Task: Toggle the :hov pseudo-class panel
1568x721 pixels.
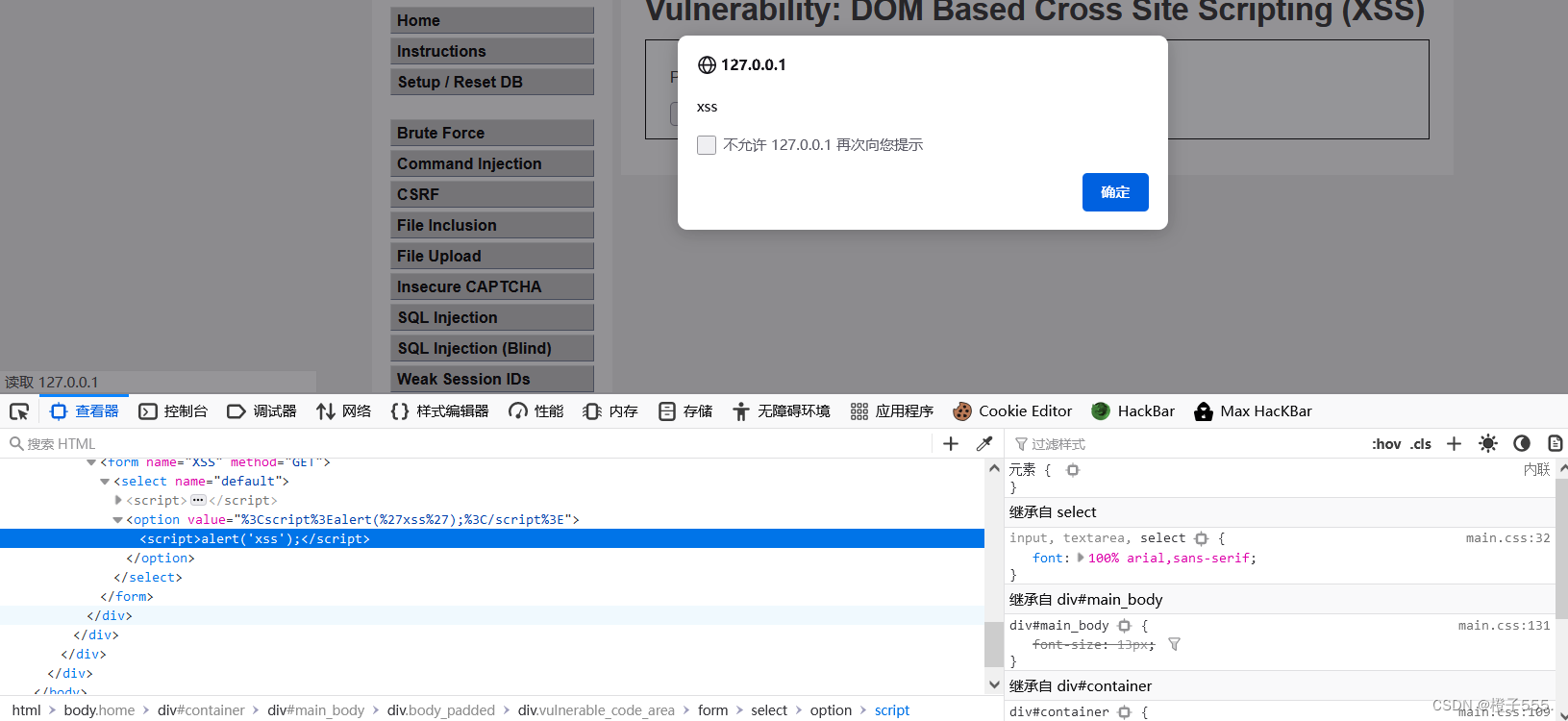Action: coord(1385,444)
